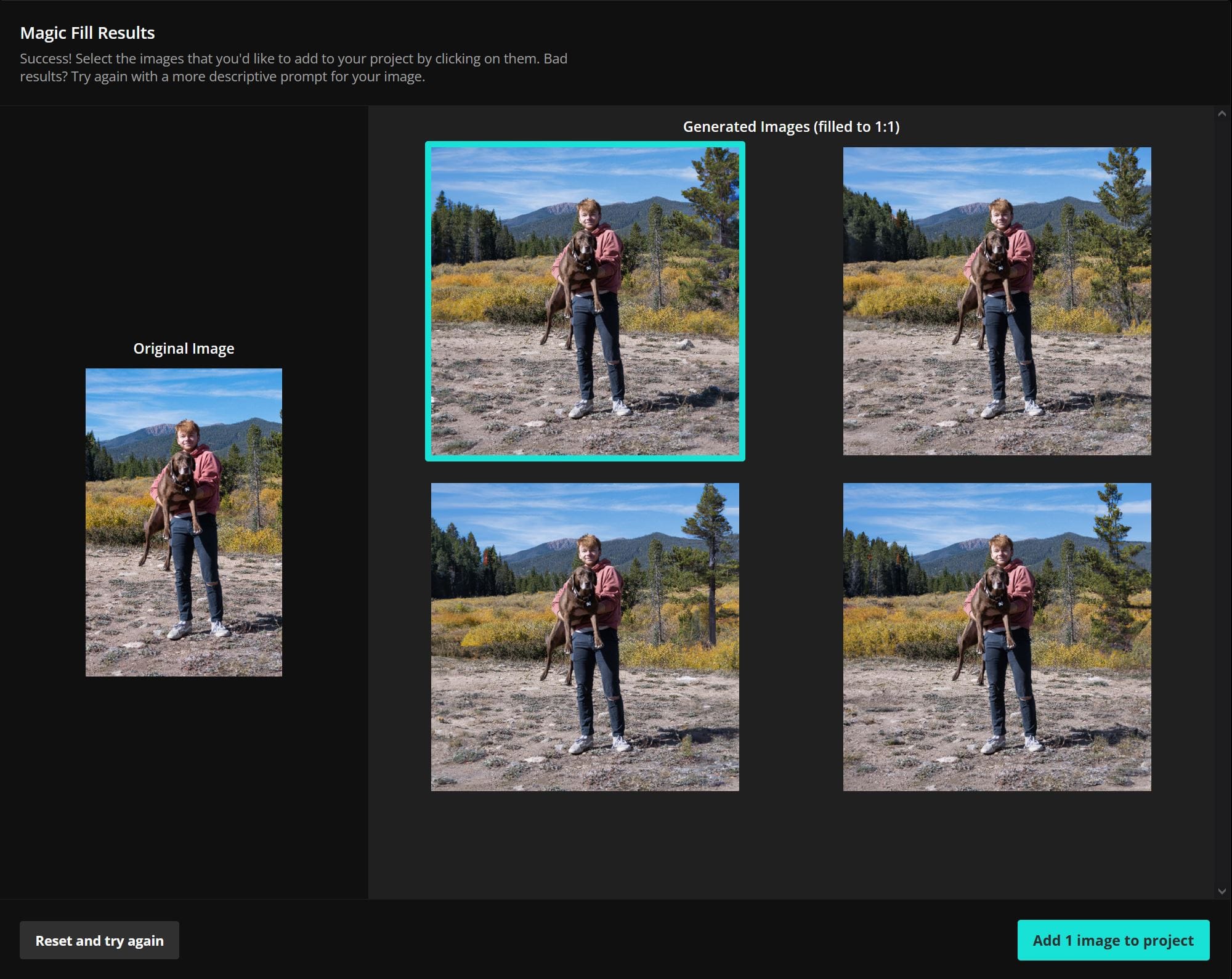
Task: Click the Generated Images (filled to 1:1) label
Action: click(791, 127)
